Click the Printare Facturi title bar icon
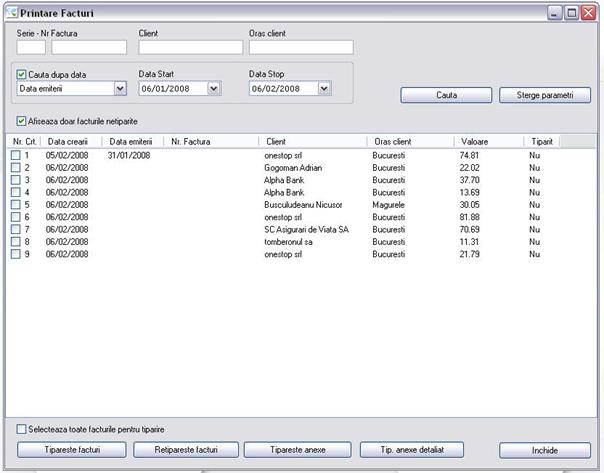 click(x=12, y=13)
